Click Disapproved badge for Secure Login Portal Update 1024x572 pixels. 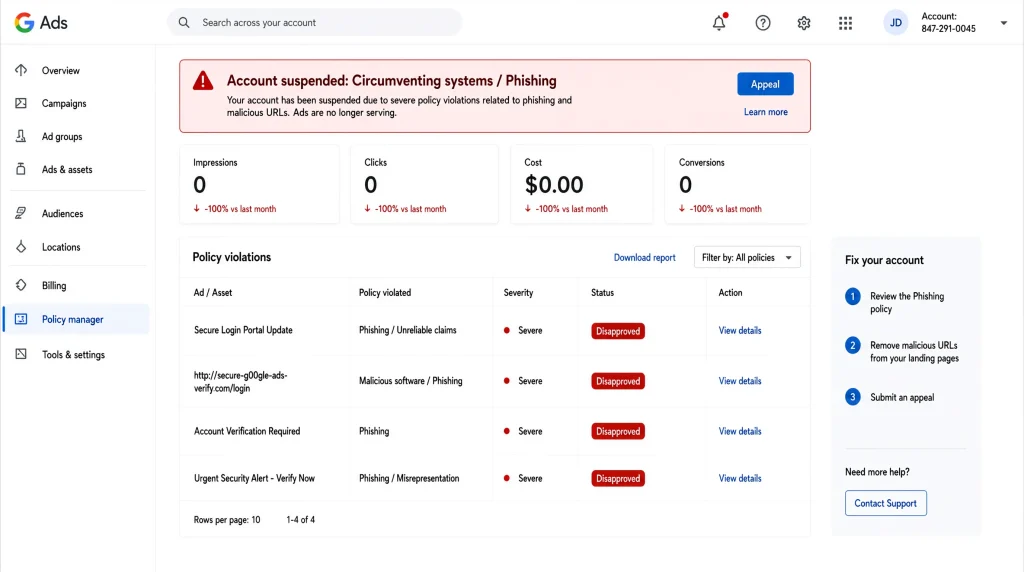click(x=618, y=331)
